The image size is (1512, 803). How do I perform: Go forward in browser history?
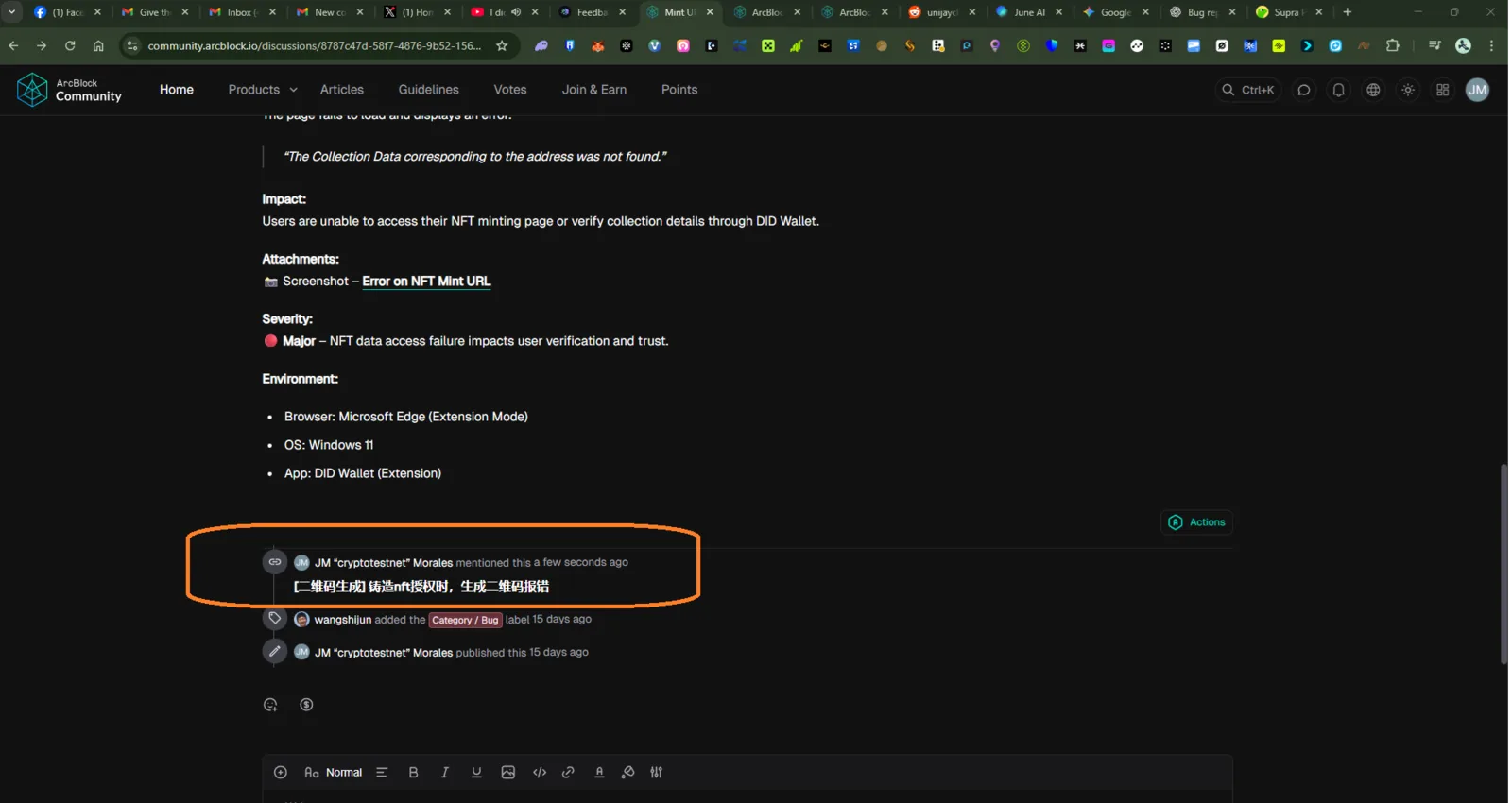pos(42,45)
